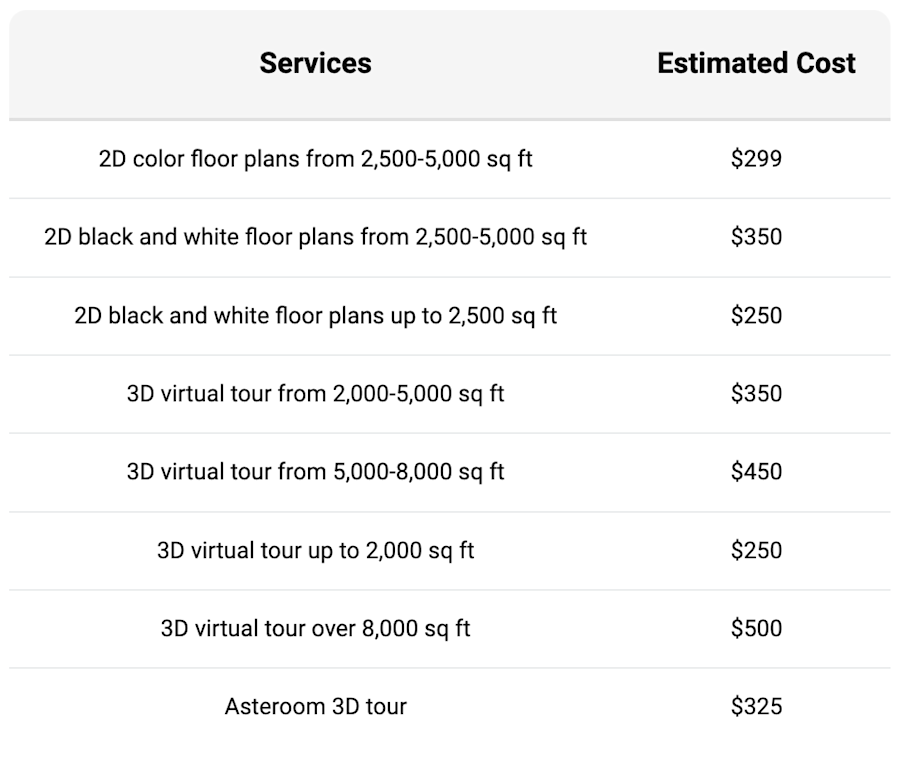Screen dimensions: 908x765
Task: Click the $500 price cell
Action: pos(756,629)
